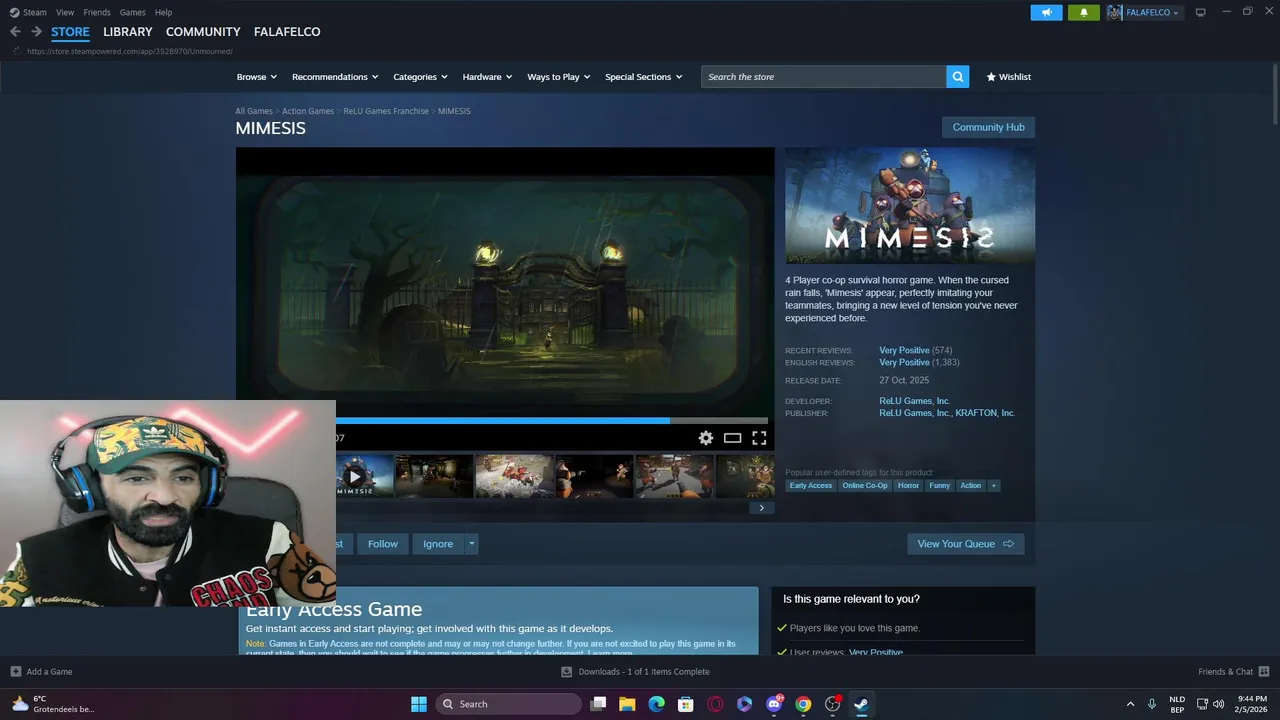The image size is (1280, 720).
Task: Open the ReLU Games Franchise breadcrumb
Action: (386, 111)
